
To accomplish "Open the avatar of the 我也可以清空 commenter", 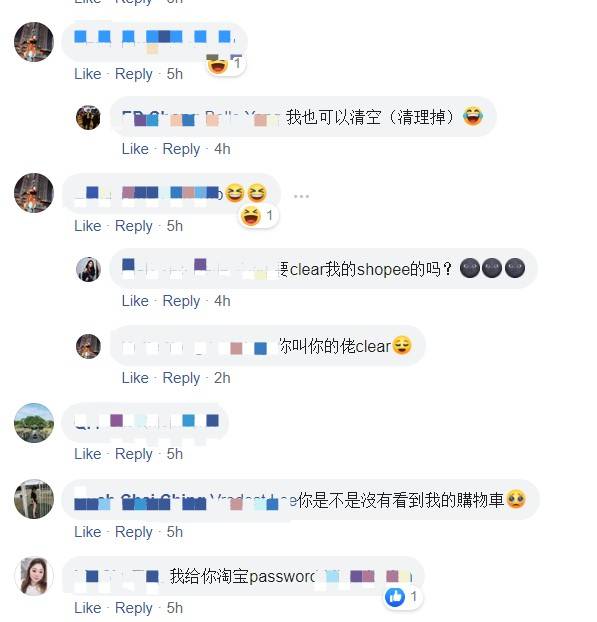I will (88, 117).
